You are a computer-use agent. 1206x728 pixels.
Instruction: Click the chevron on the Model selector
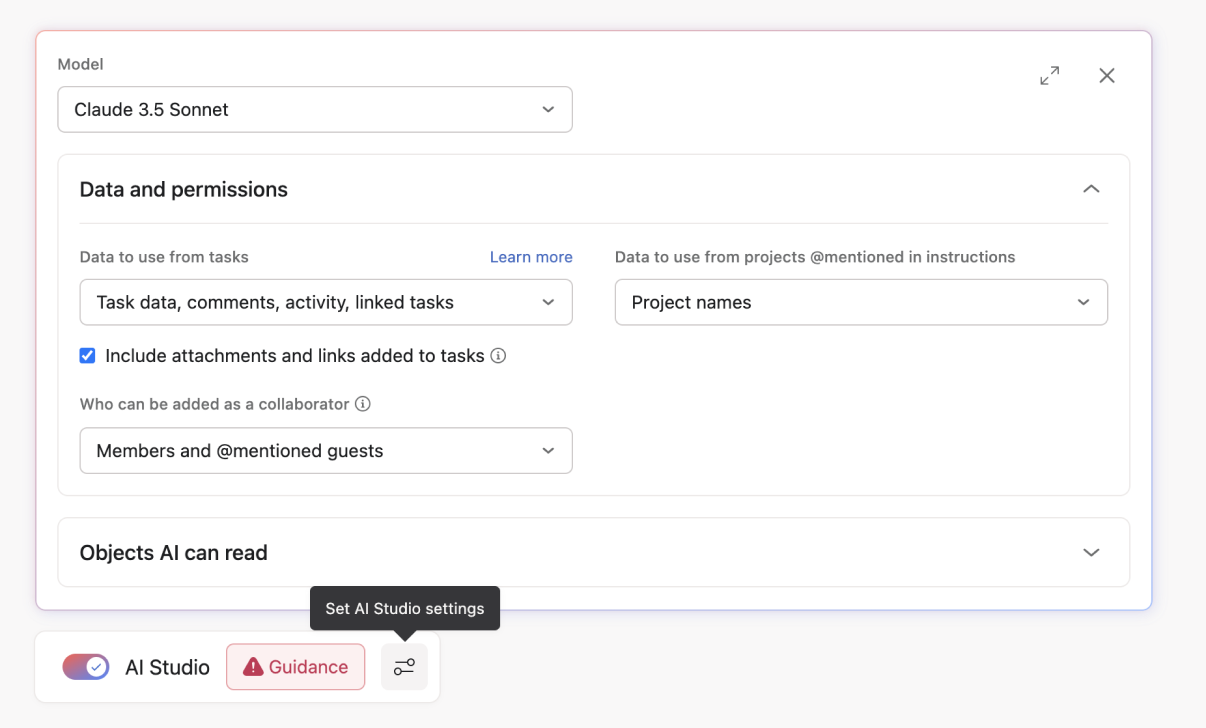point(548,109)
